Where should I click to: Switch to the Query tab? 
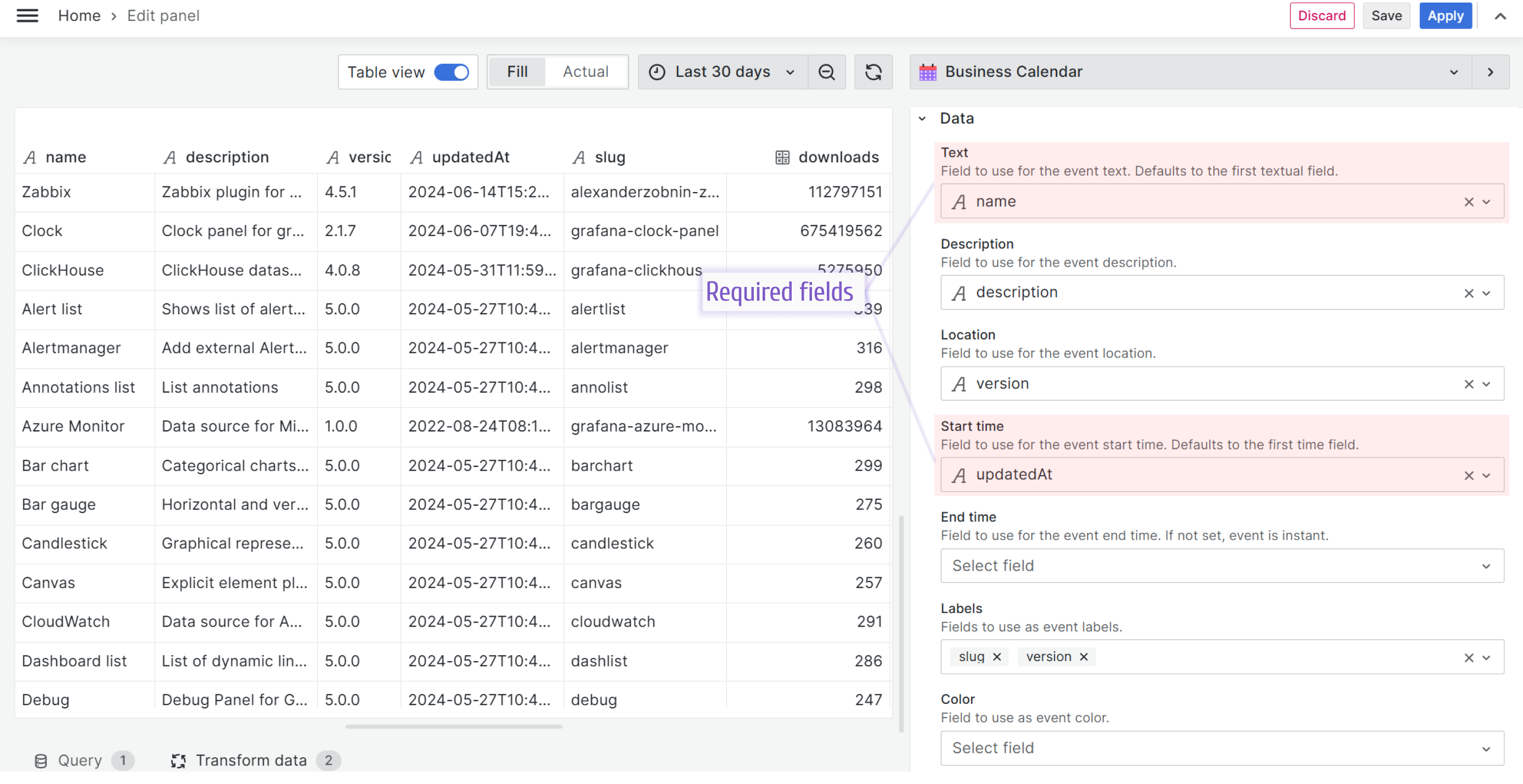click(80, 760)
